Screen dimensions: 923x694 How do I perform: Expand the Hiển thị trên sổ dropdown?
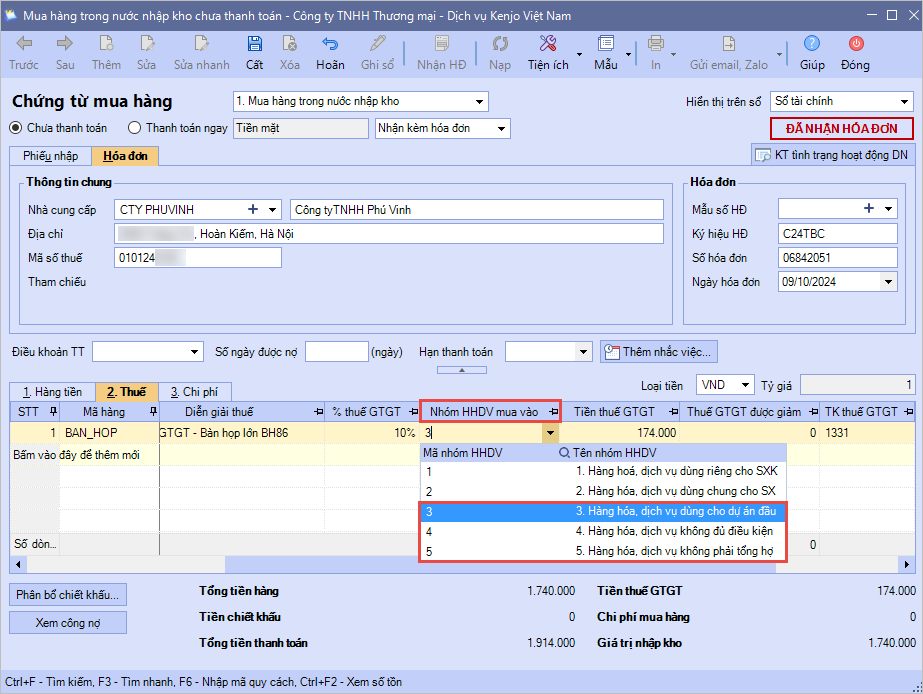point(904,102)
